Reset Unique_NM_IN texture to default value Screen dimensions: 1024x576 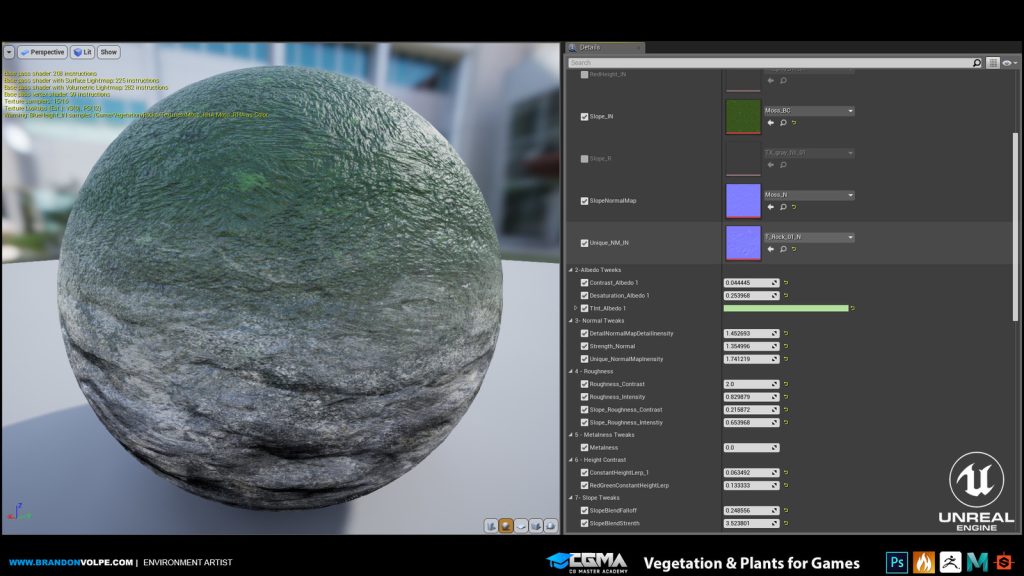pos(795,249)
